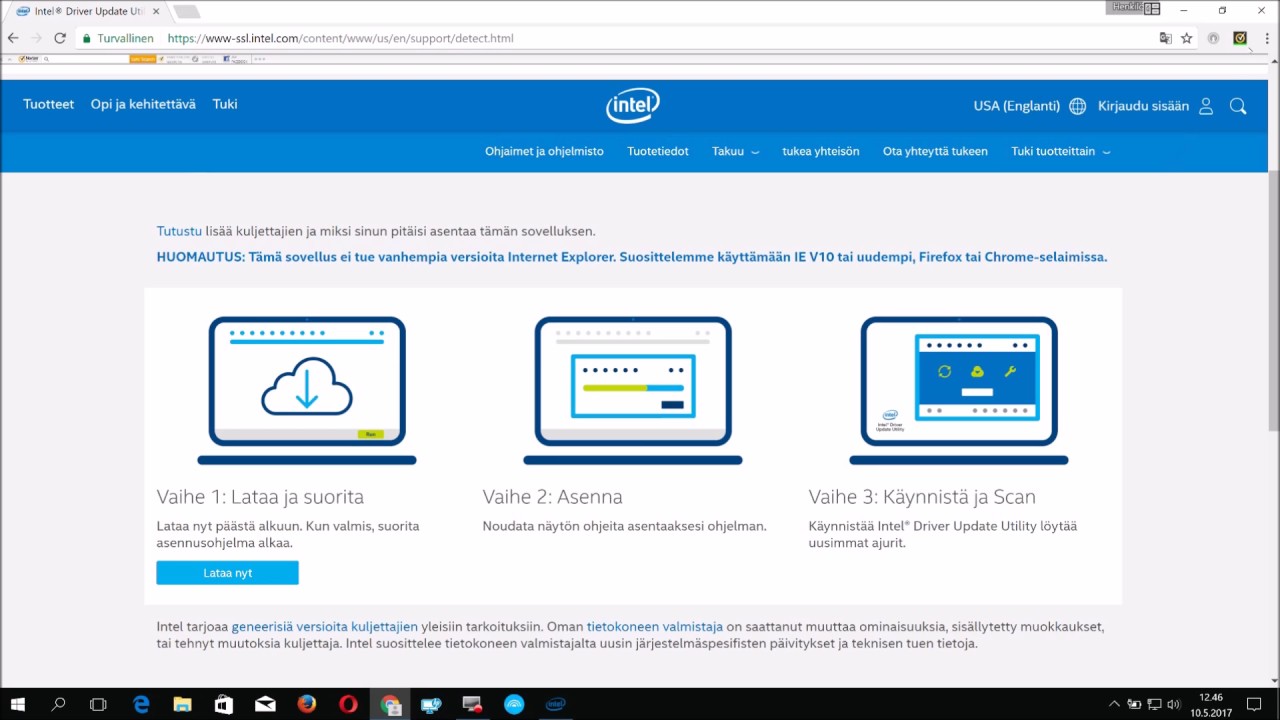Image resolution: width=1280 pixels, height=720 pixels.
Task: Click the HP support assistant taskbar icon
Action: [431, 704]
